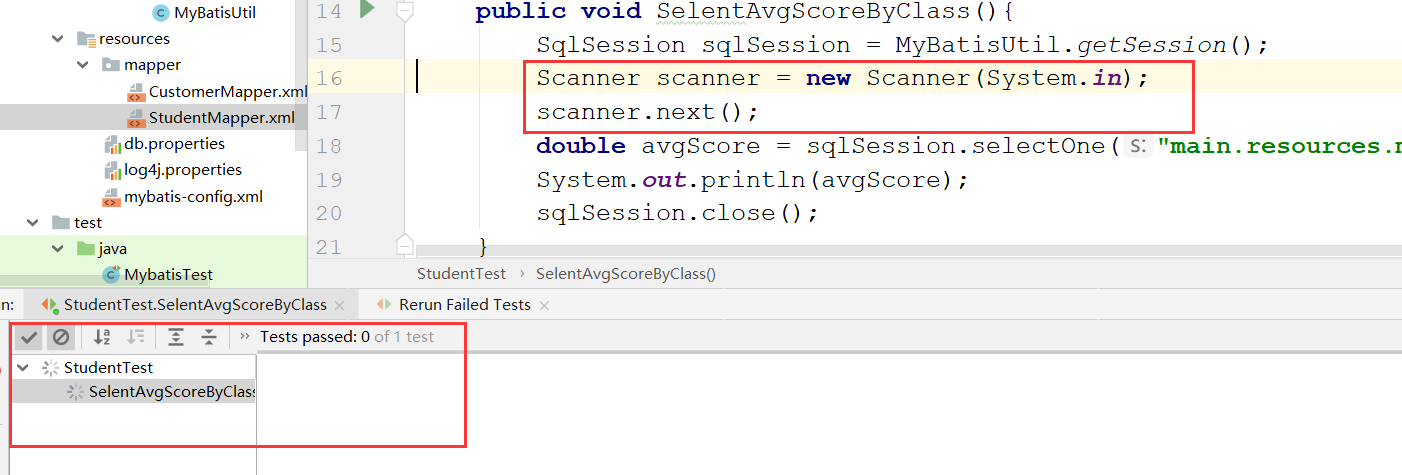
Task: Click the XML icon beside StudentMapper.xml
Action: pos(137,118)
